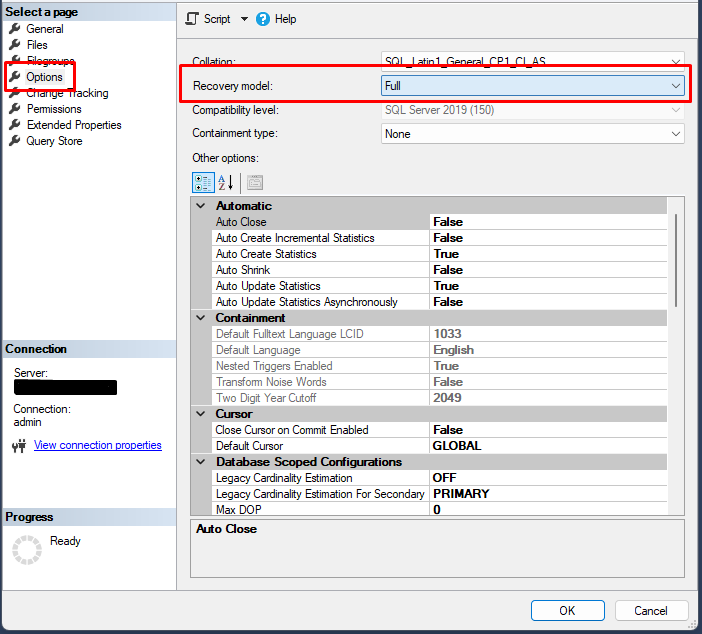Expand the Recovery model dropdown
This screenshot has width=702, height=634.
pyautogui.click(x=675, y=86)
